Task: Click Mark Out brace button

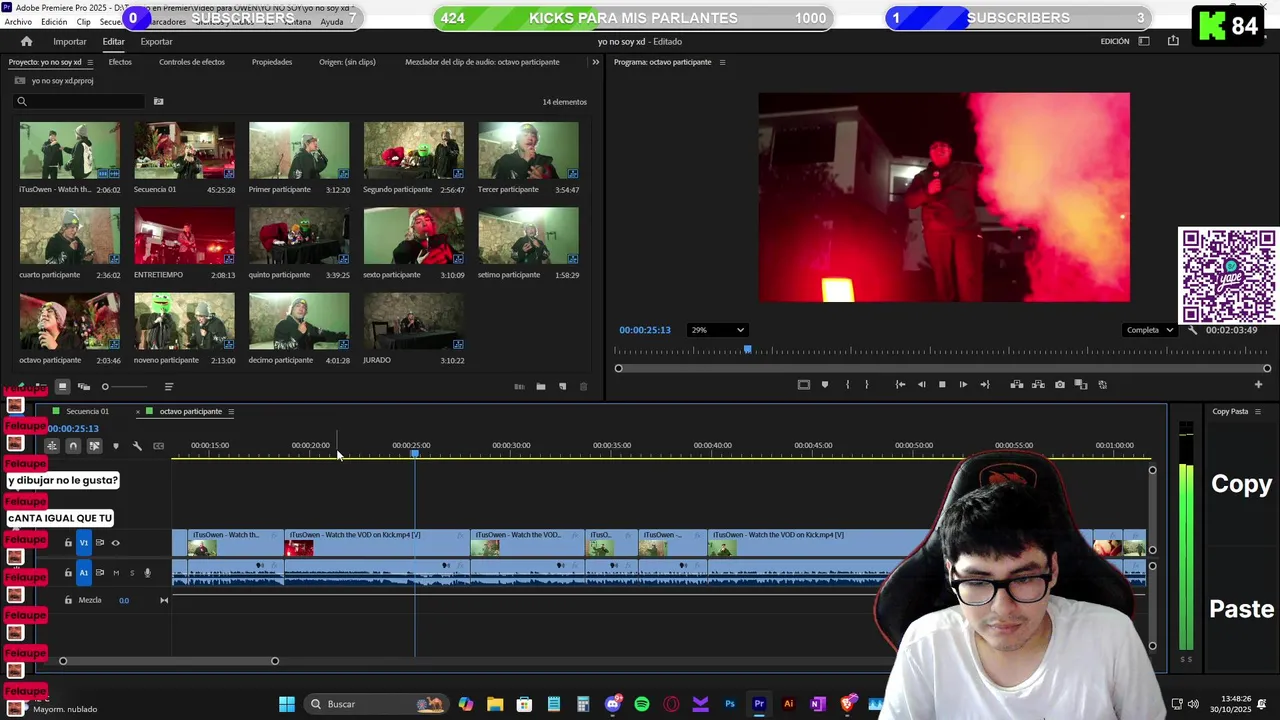Action: tap(867, 384)
